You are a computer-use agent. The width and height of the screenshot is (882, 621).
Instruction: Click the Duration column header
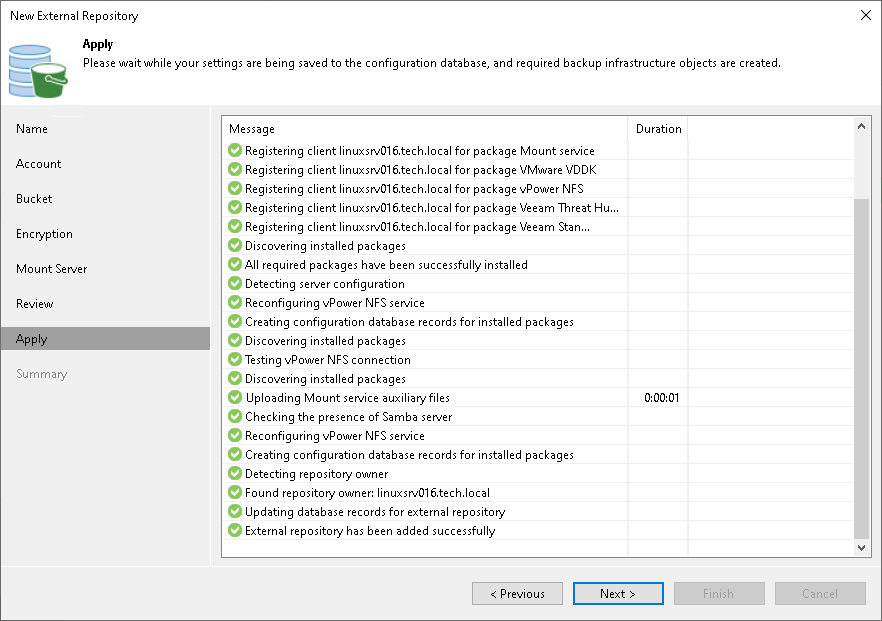658,129
